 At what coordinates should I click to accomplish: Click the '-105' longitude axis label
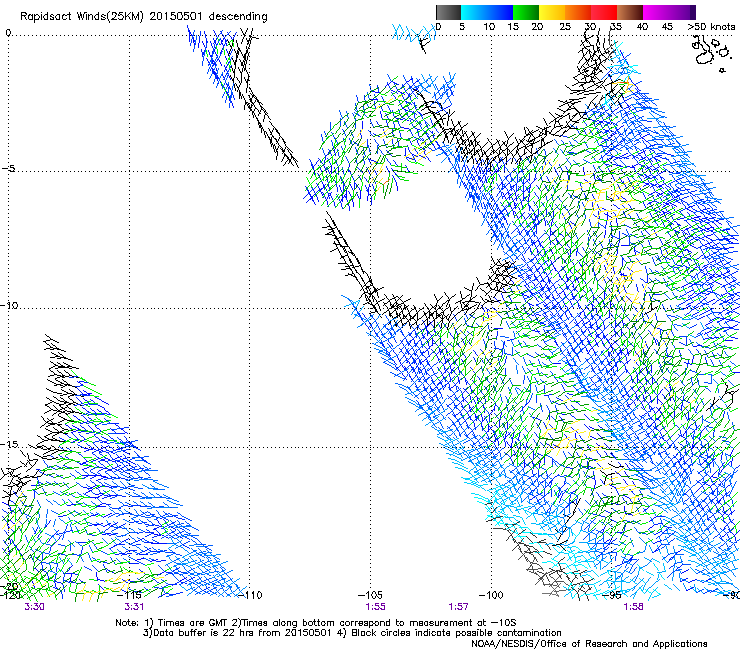coord(370,595)
